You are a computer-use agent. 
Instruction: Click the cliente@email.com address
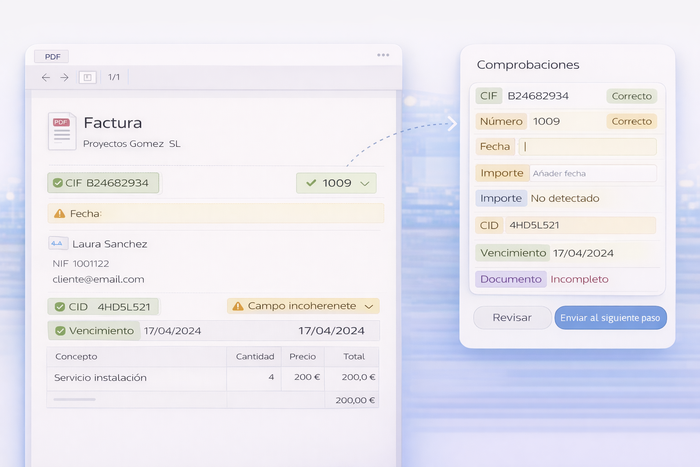click(x=98, y=279)
